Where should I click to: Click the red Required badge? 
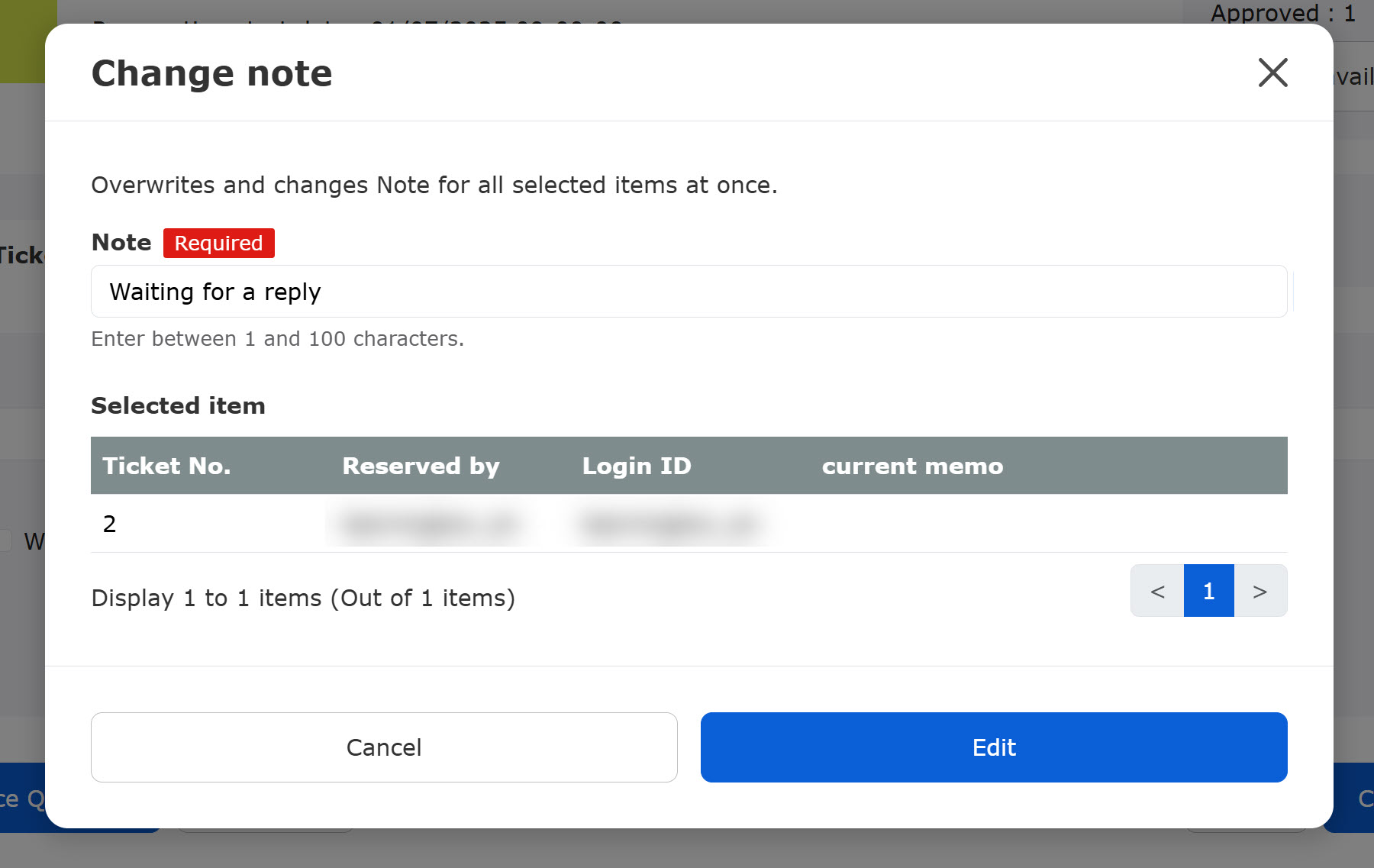tap(218, 243)
